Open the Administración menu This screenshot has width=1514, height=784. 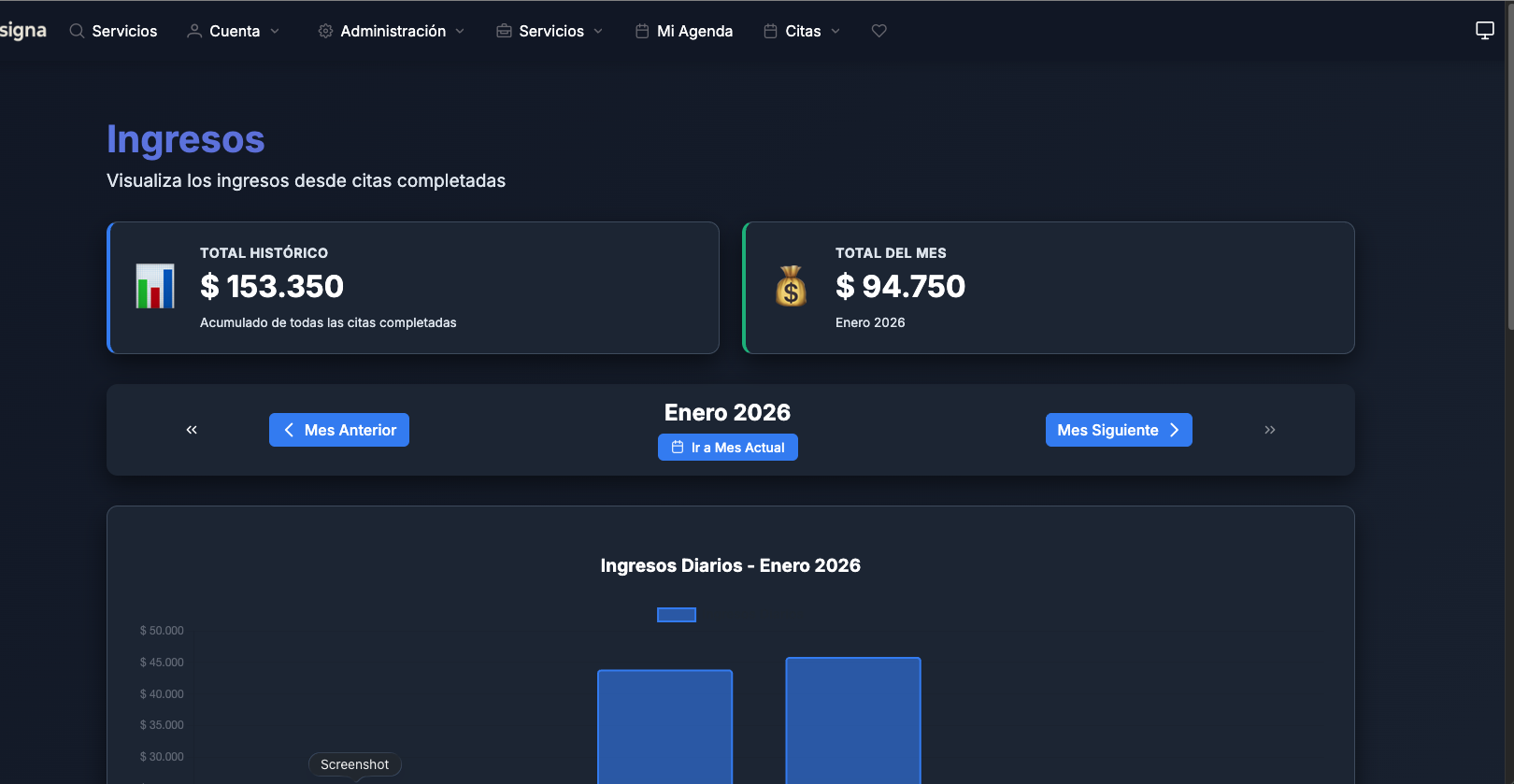pyautogui.click(x=392, y=31)
